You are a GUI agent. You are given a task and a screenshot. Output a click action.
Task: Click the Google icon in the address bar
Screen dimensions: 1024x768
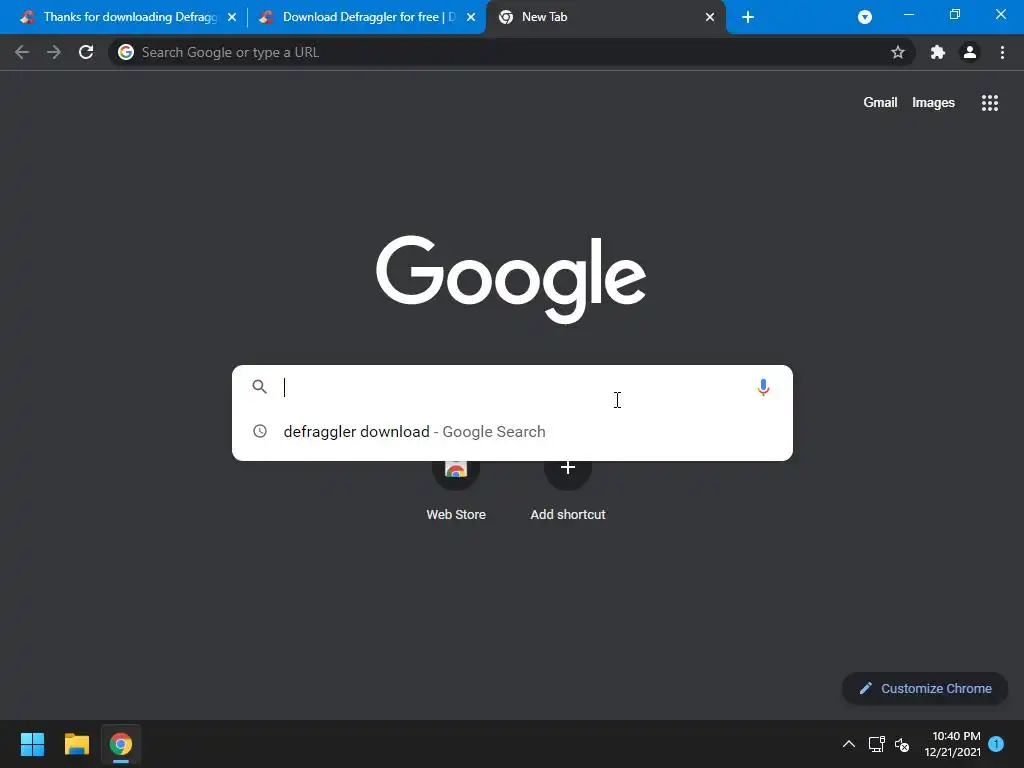click(x=126, y=52)
